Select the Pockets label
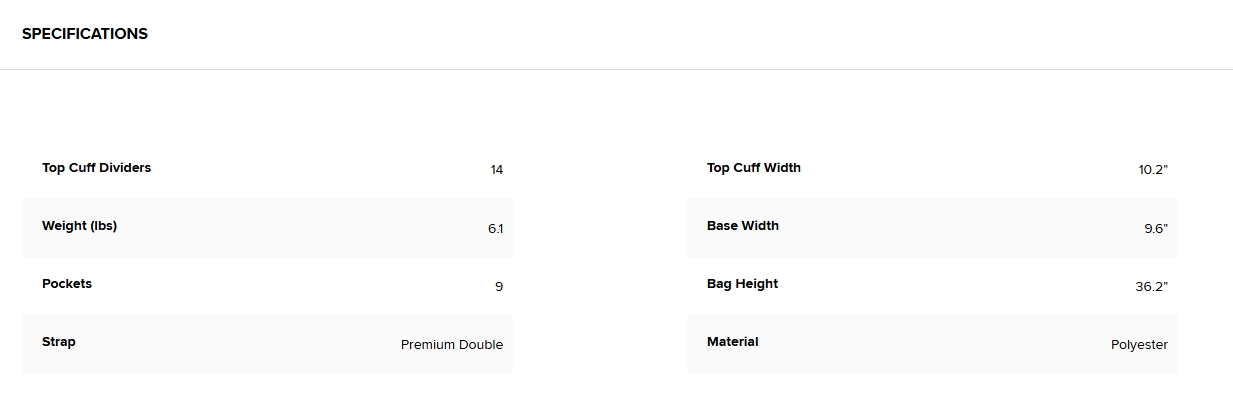Screen dimensions: 1233x400 [x=67, y=284]
